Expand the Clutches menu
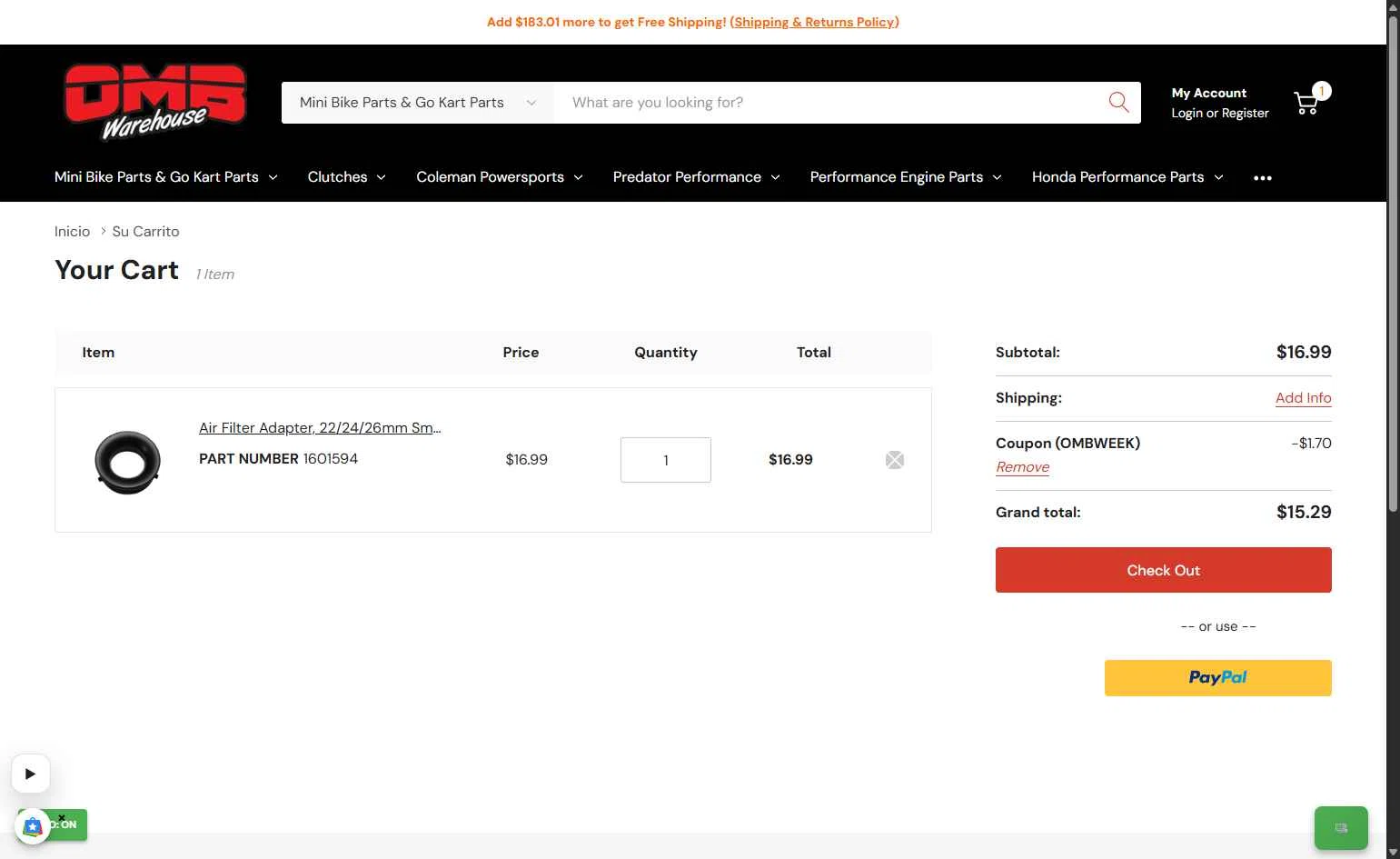1400x859 pixels. tap(347, 177)
